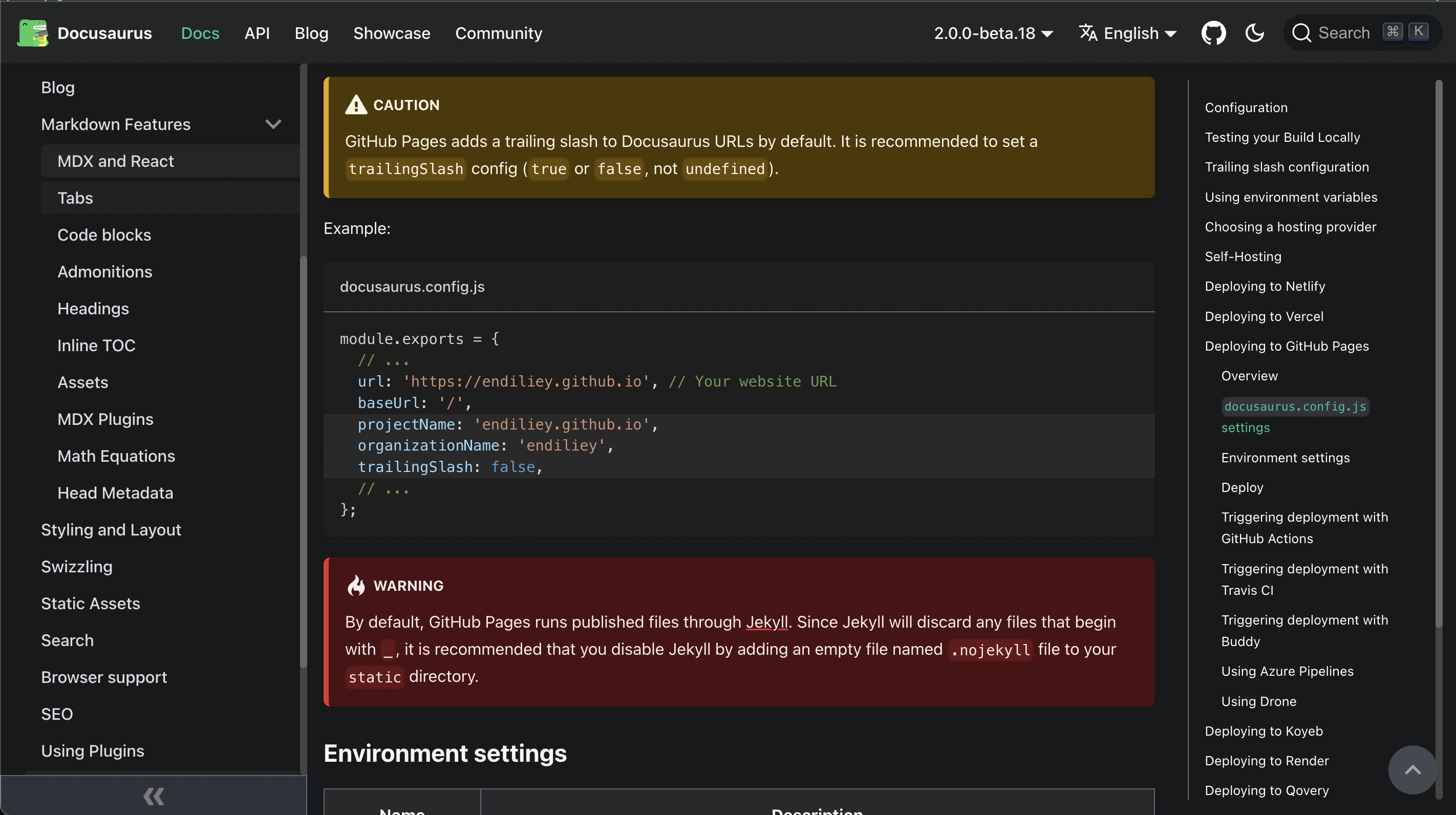Jump to Using Azure Pipelines TOC entry
Image resolution: width=1456 pixels, height=815 pixels.
tap(1287, 671)
